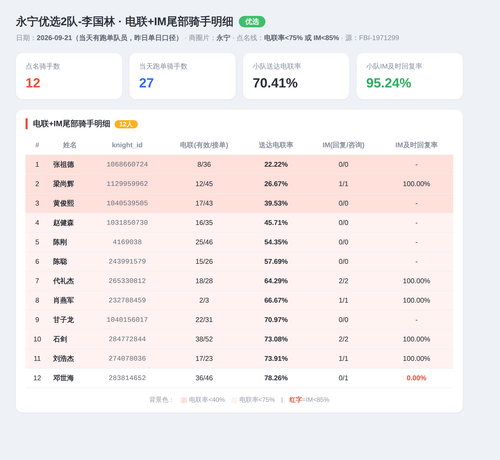Click the source ID FBI-1971299

pos(379,38)
